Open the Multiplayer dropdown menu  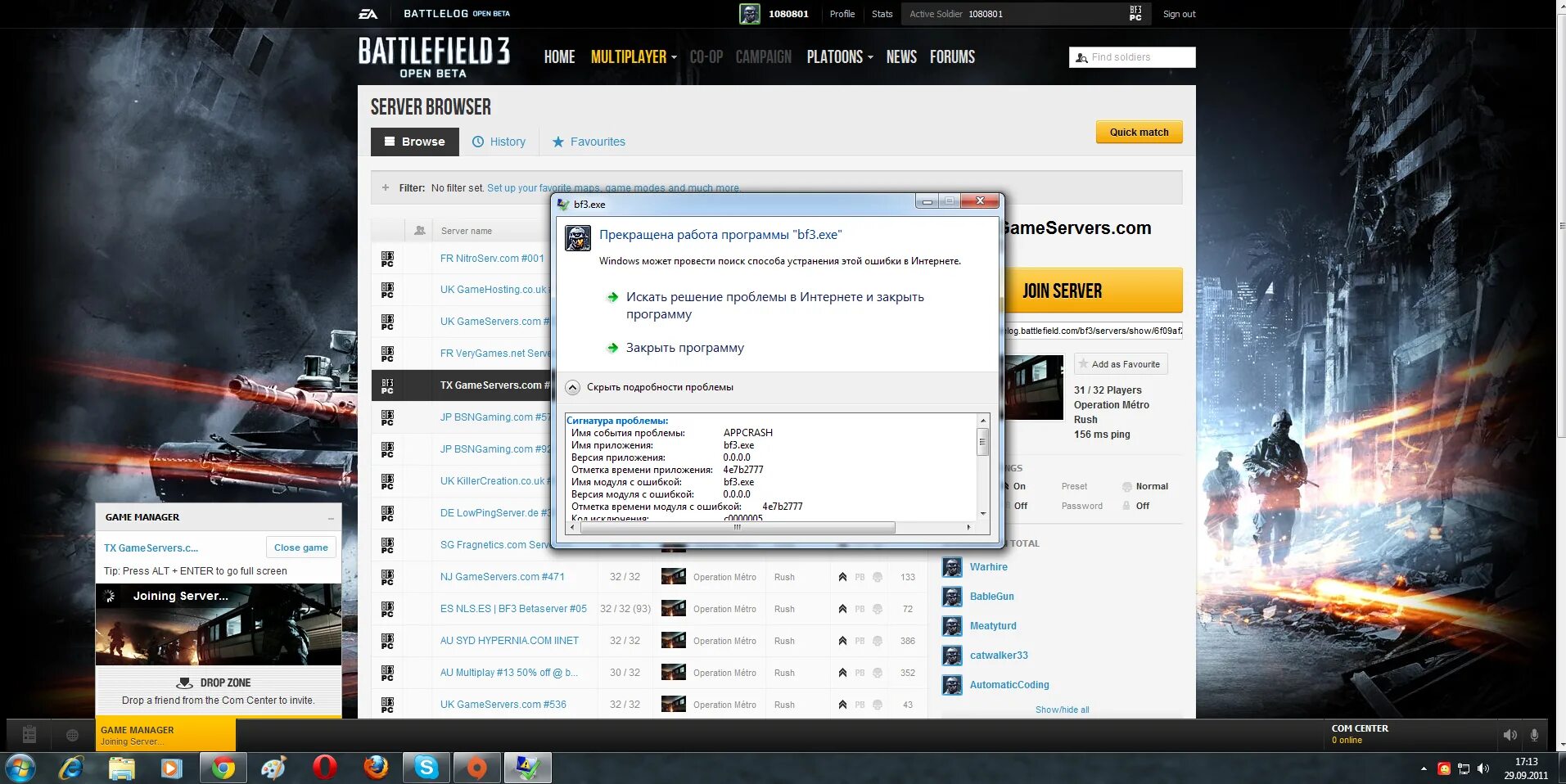[x=634, y=57]
